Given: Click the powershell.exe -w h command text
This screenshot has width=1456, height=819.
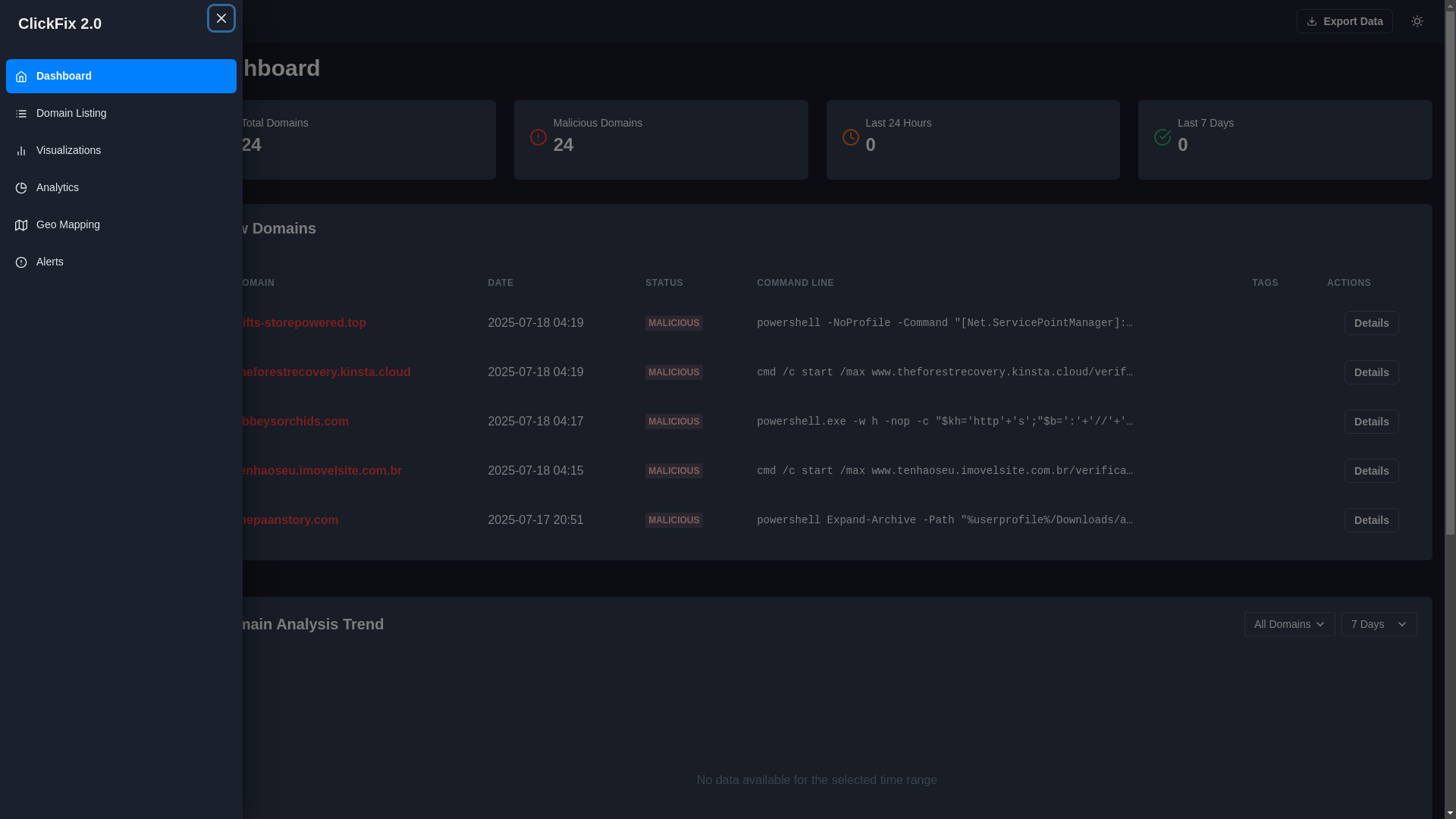Looking at the screenshot, I should coord(945,422).
